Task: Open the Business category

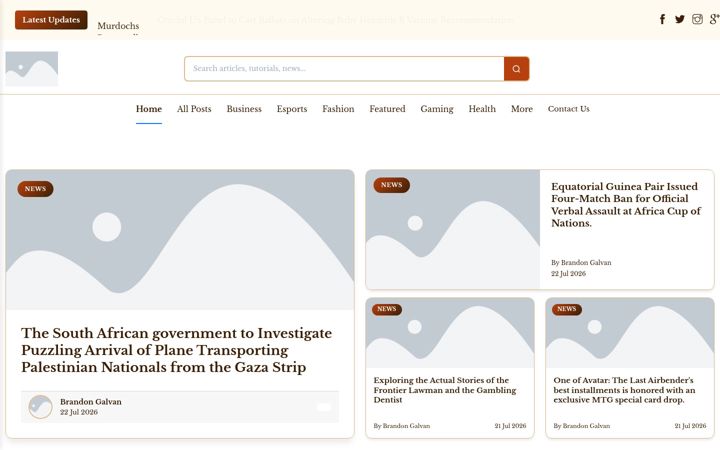Action: 244,109
